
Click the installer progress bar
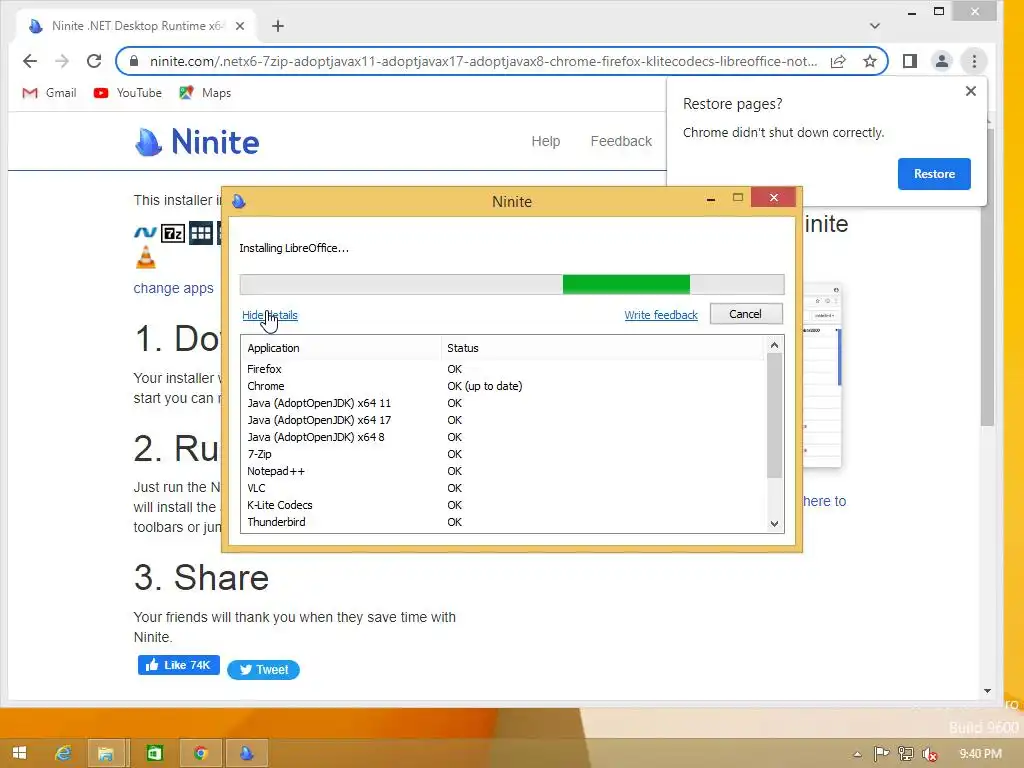point(511,284)
